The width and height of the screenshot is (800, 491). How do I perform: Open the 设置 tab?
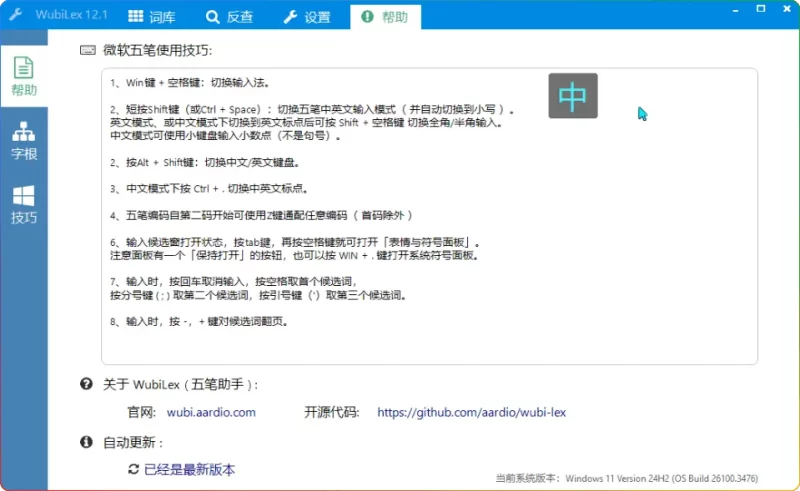(x=307, y=17)
